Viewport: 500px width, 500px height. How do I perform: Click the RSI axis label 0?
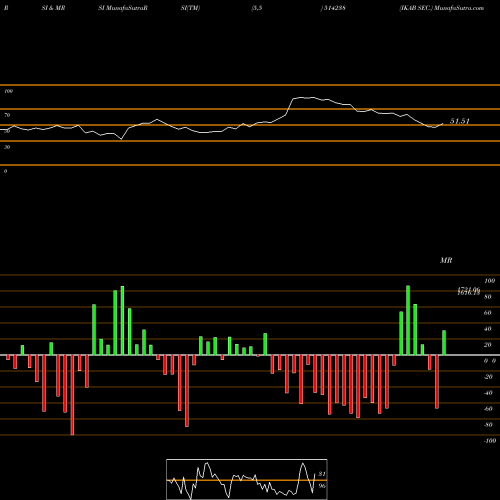[x=5, y=171]
